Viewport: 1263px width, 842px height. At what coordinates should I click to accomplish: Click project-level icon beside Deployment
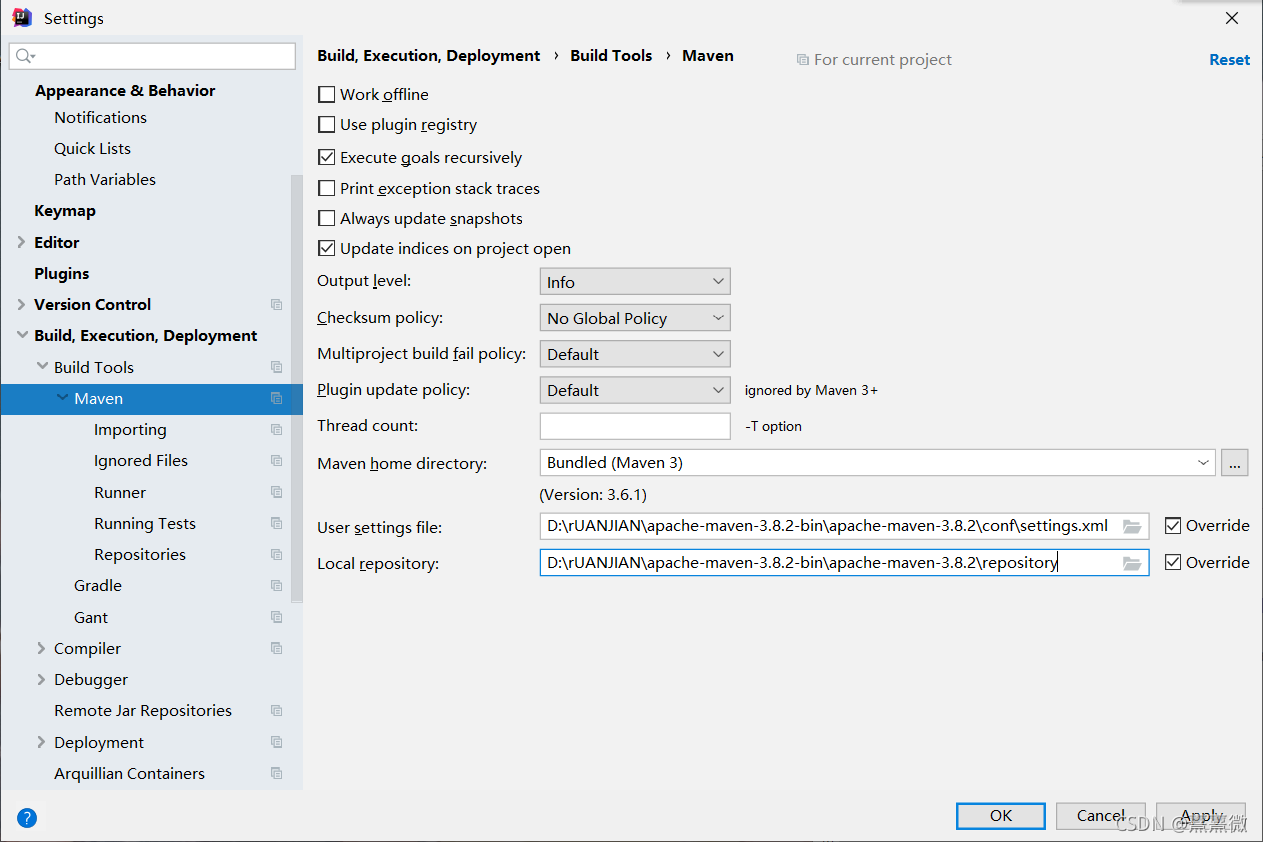tap(277, 742)
